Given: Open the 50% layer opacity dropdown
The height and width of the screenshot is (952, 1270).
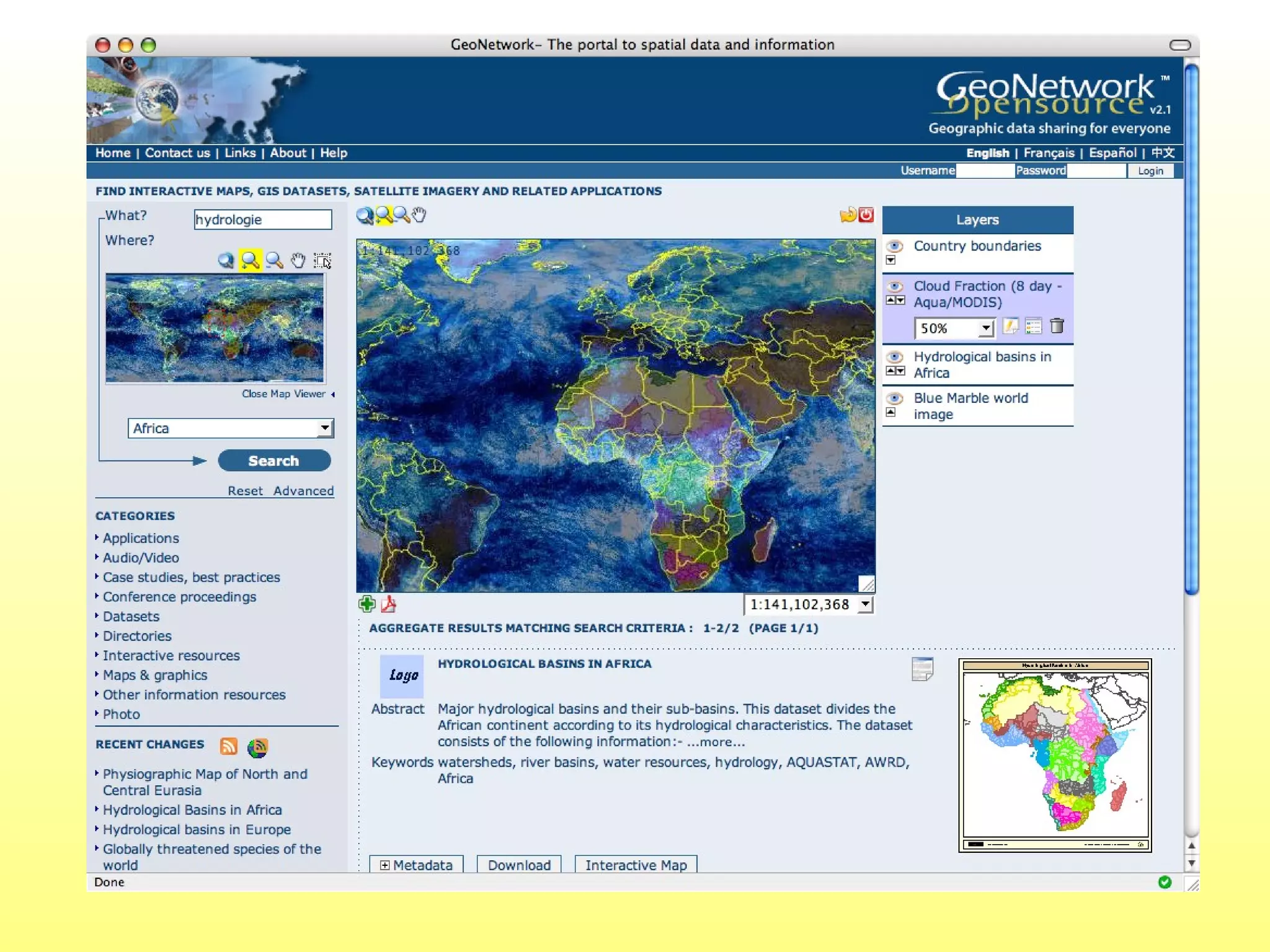Looking at the screenshot, I should click(985, 328).
